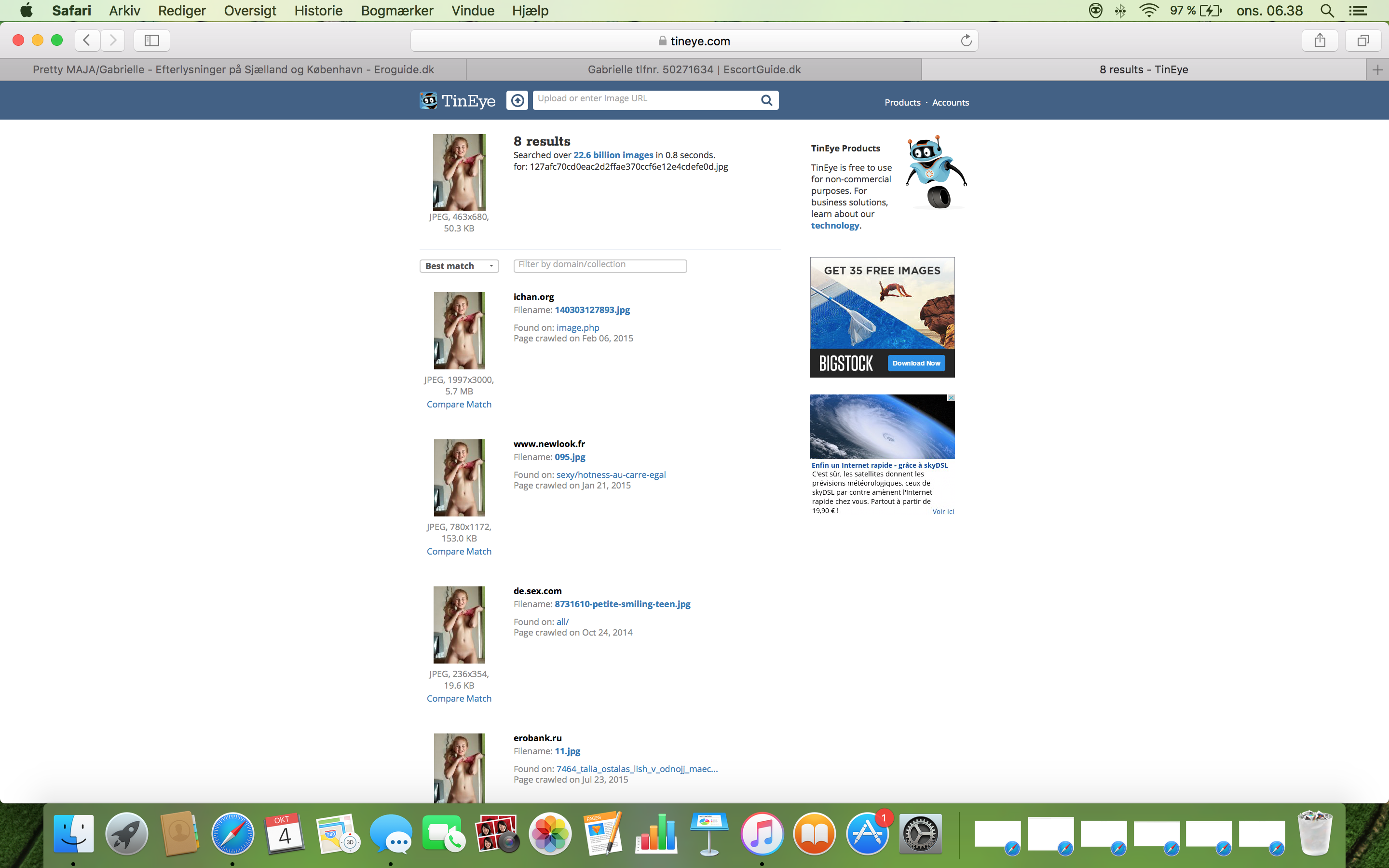The width and height of the screenshot is (1389, 868).
Task: Click Download Now on Bigstock ad
Action: coord(916,363)
